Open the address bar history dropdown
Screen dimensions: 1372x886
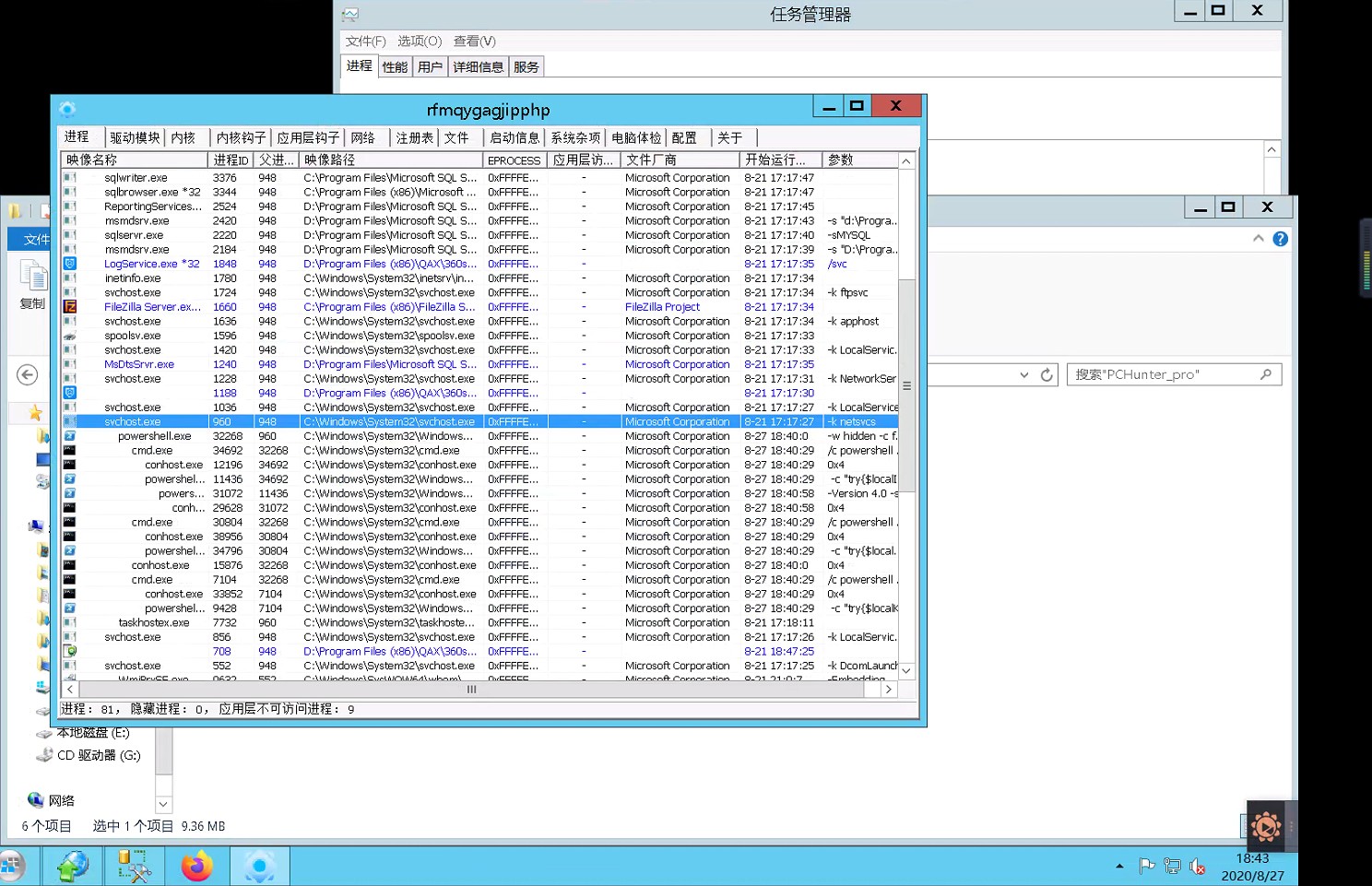coord(1024,375)
